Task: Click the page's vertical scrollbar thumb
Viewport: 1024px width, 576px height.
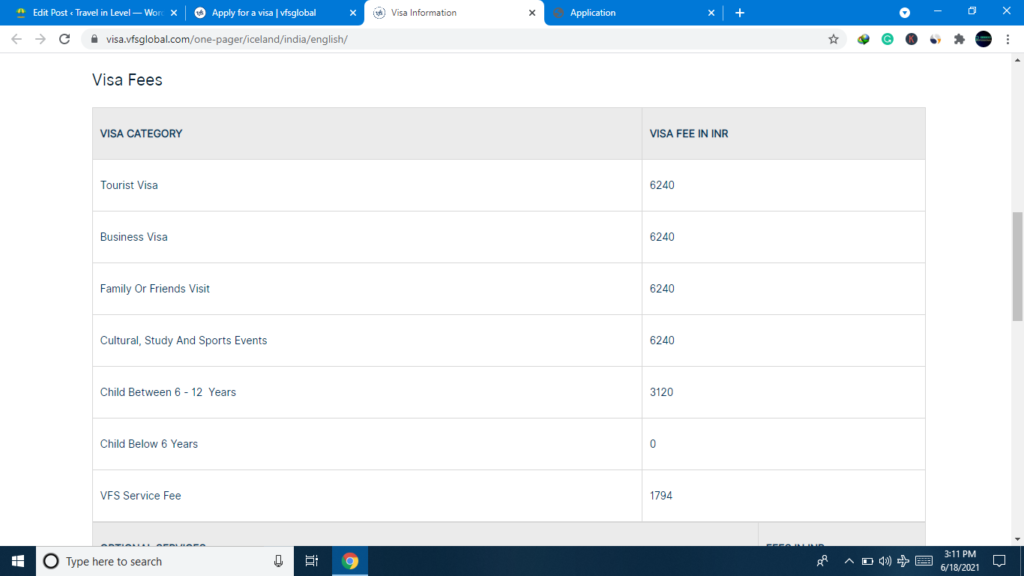Action: (x=1017, y=266)
